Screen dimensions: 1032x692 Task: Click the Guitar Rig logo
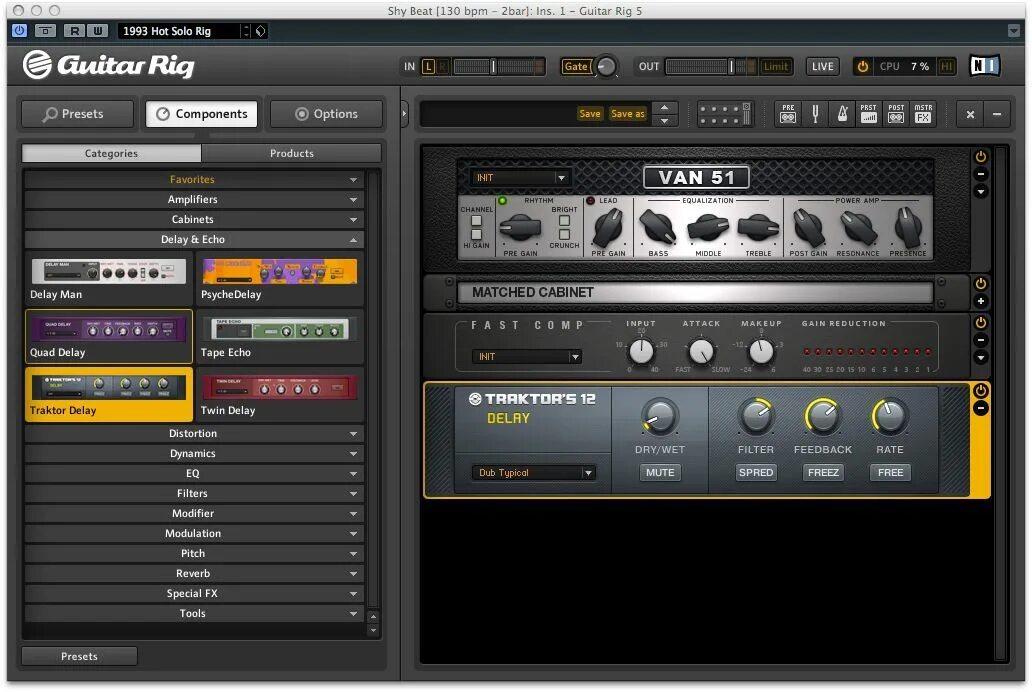[x=109, y=65]
